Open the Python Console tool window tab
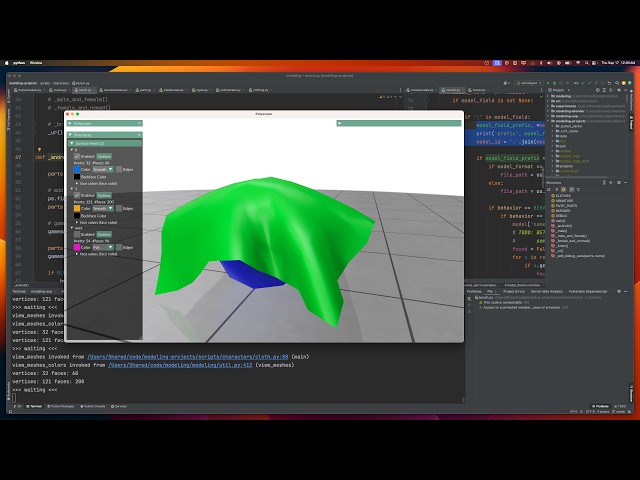 coord(93,407)
